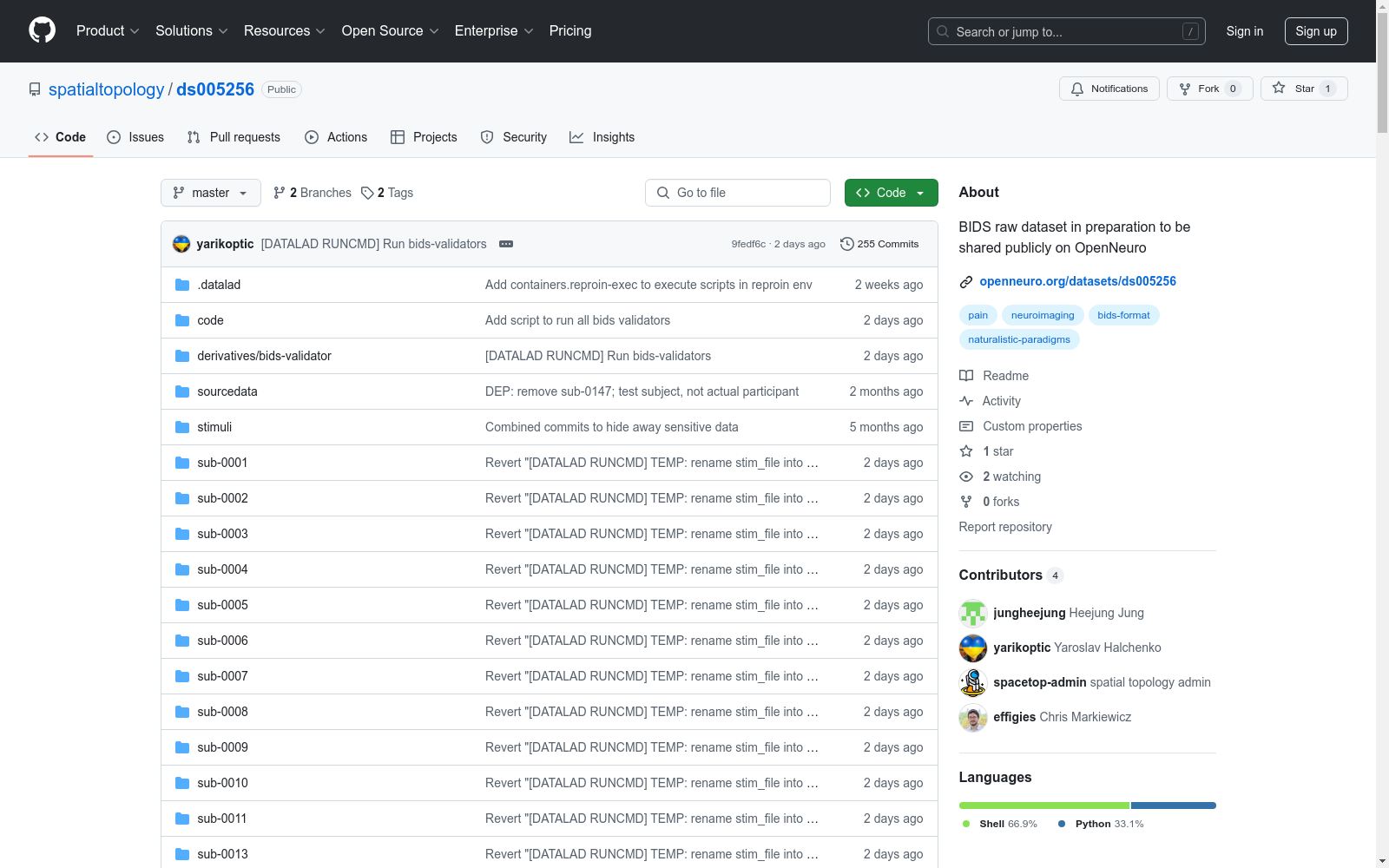Open the green Code dropdown button
The width and height of the screenshot is (1389, 868).
[x=891, y=193]
